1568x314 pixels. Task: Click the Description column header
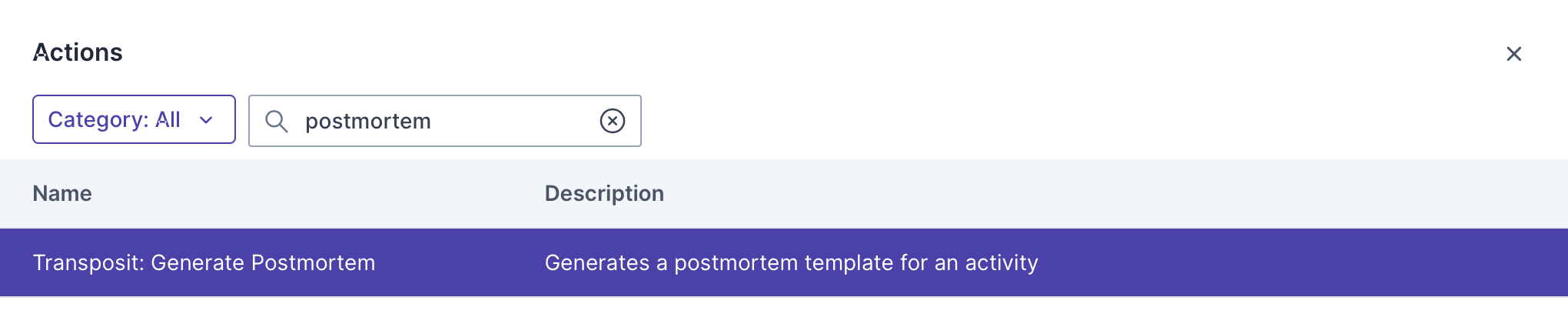point(604,193)
